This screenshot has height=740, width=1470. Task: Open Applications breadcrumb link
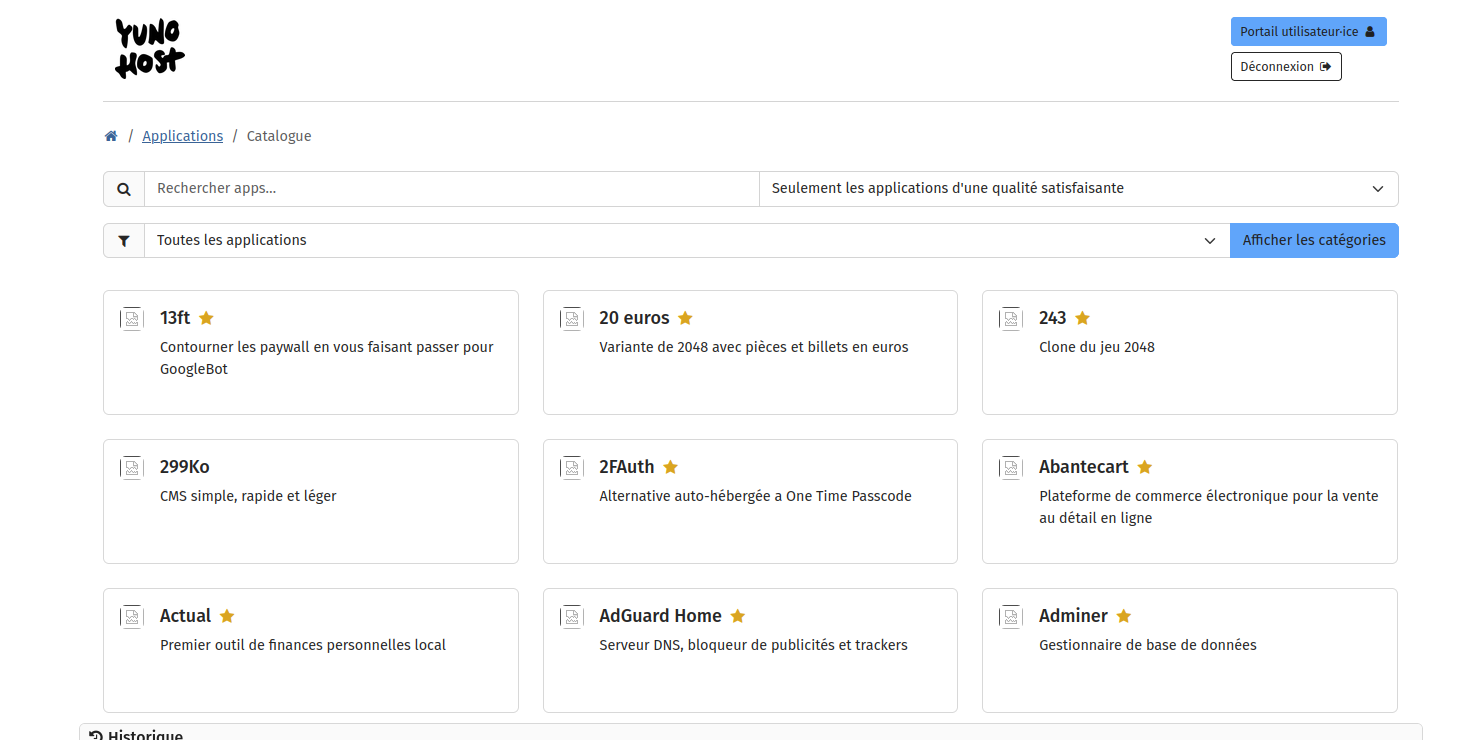183,136
